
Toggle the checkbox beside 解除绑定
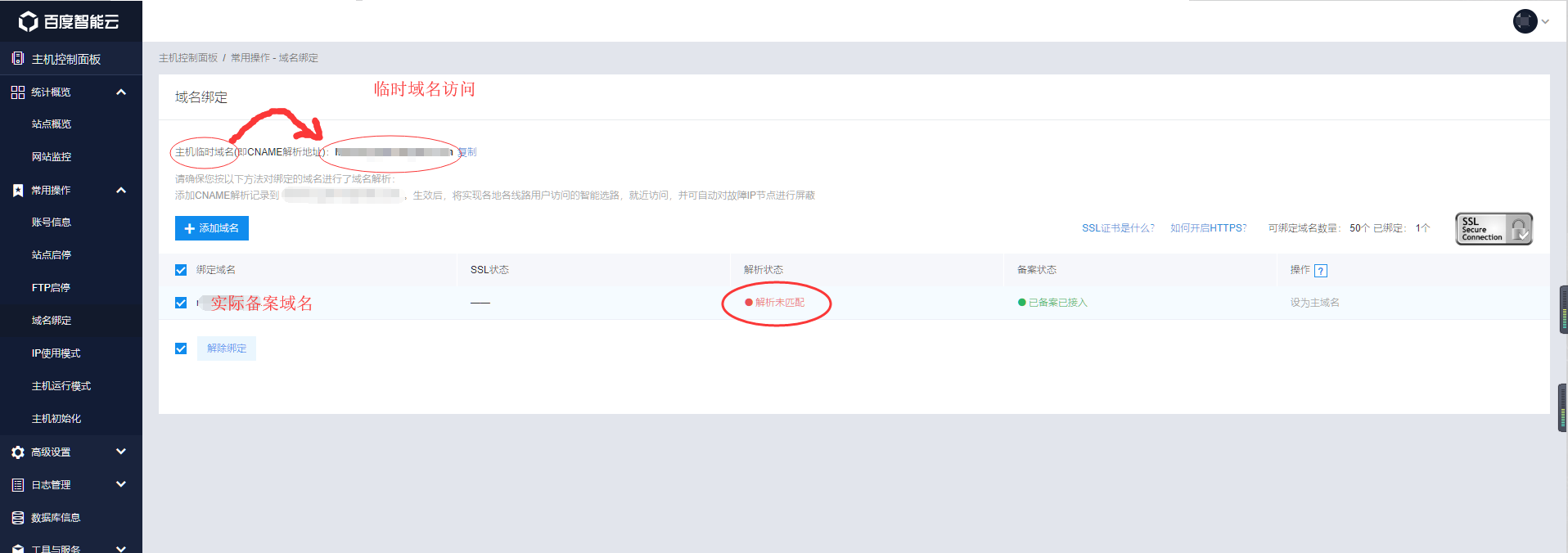pyautogui.click(x=181, y=348)
